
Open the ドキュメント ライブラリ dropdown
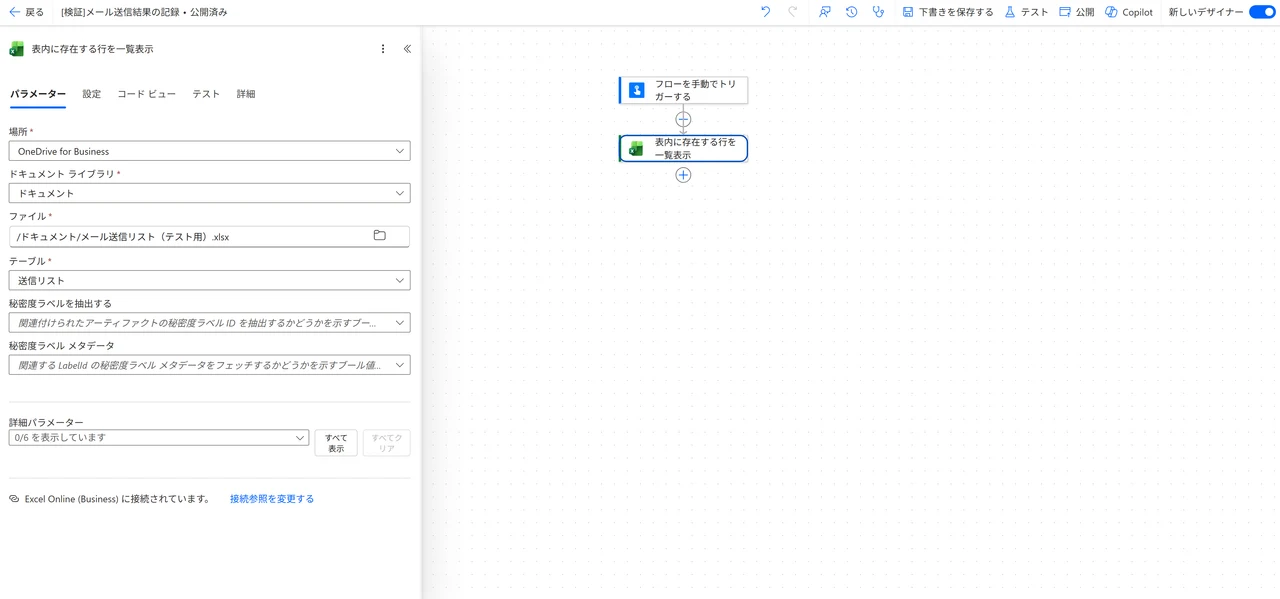click(209, 193)
